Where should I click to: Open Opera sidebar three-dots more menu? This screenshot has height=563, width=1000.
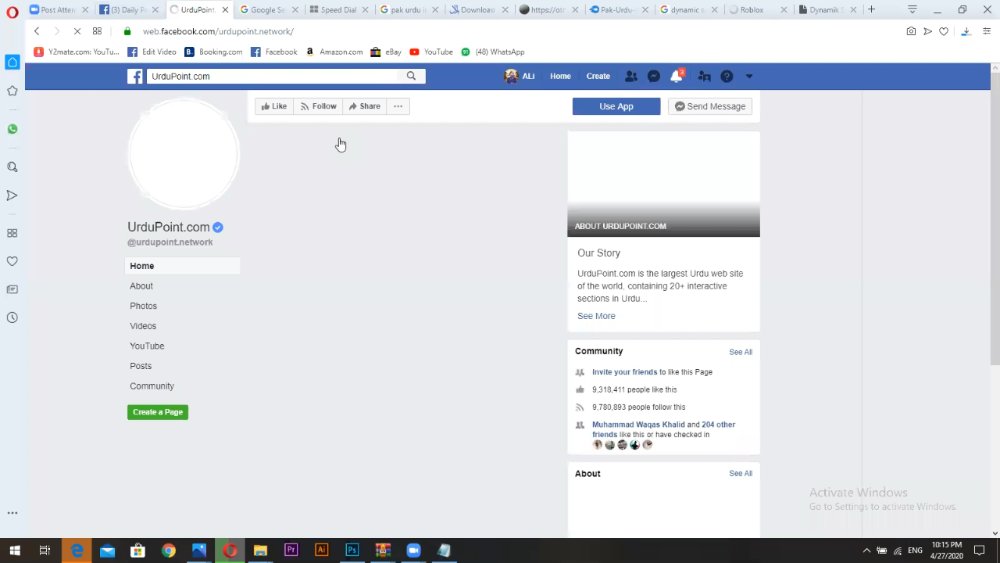(x=12, y=513)
